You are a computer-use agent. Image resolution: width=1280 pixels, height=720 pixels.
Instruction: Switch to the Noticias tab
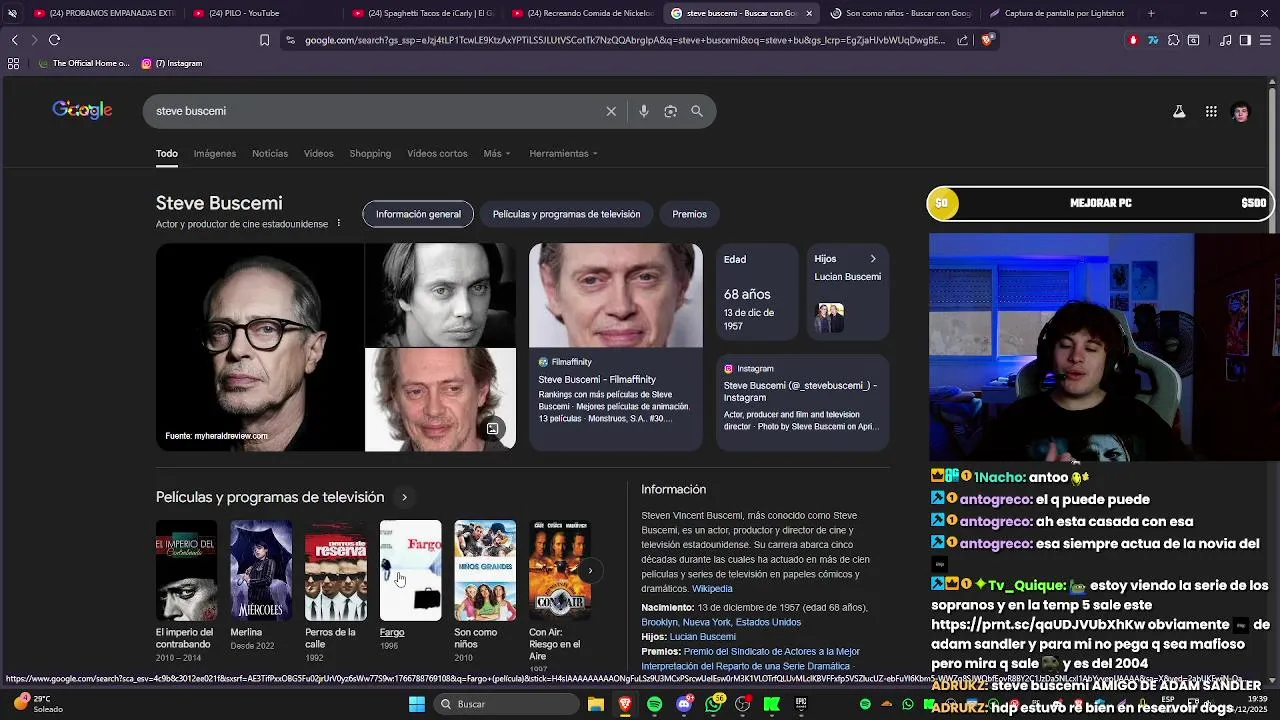click(270, 153)
